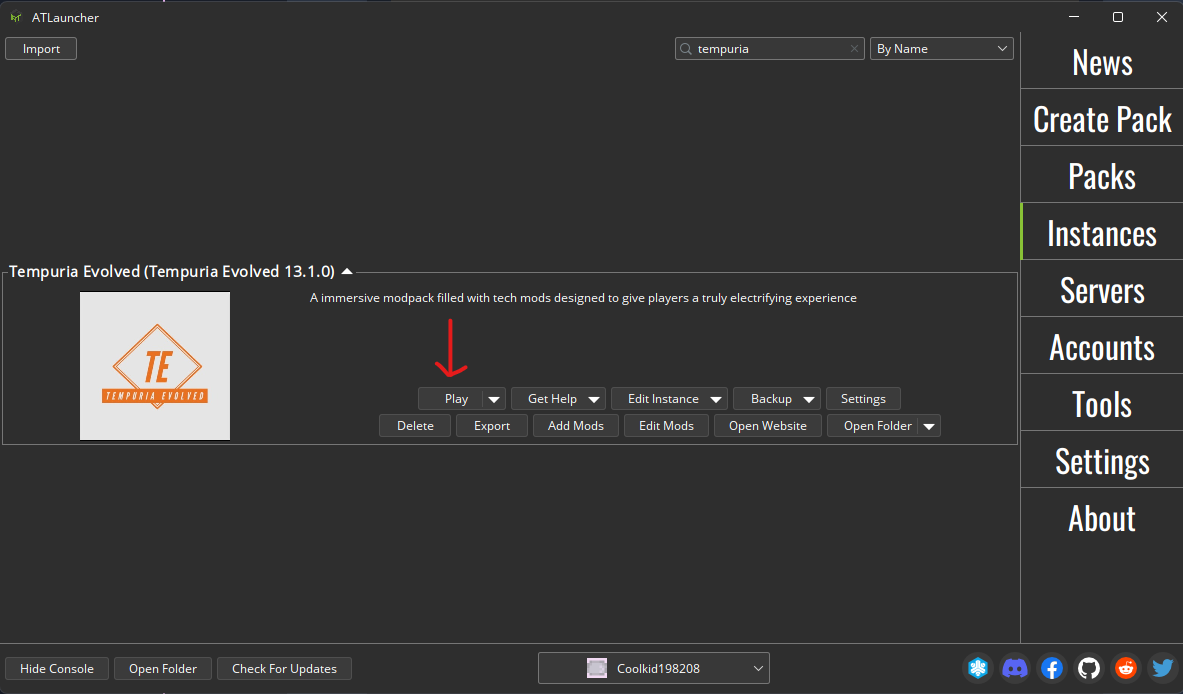Expand the Get Help dropdown arrow
The image size is (1183, 694).
(x=594, y=399)
